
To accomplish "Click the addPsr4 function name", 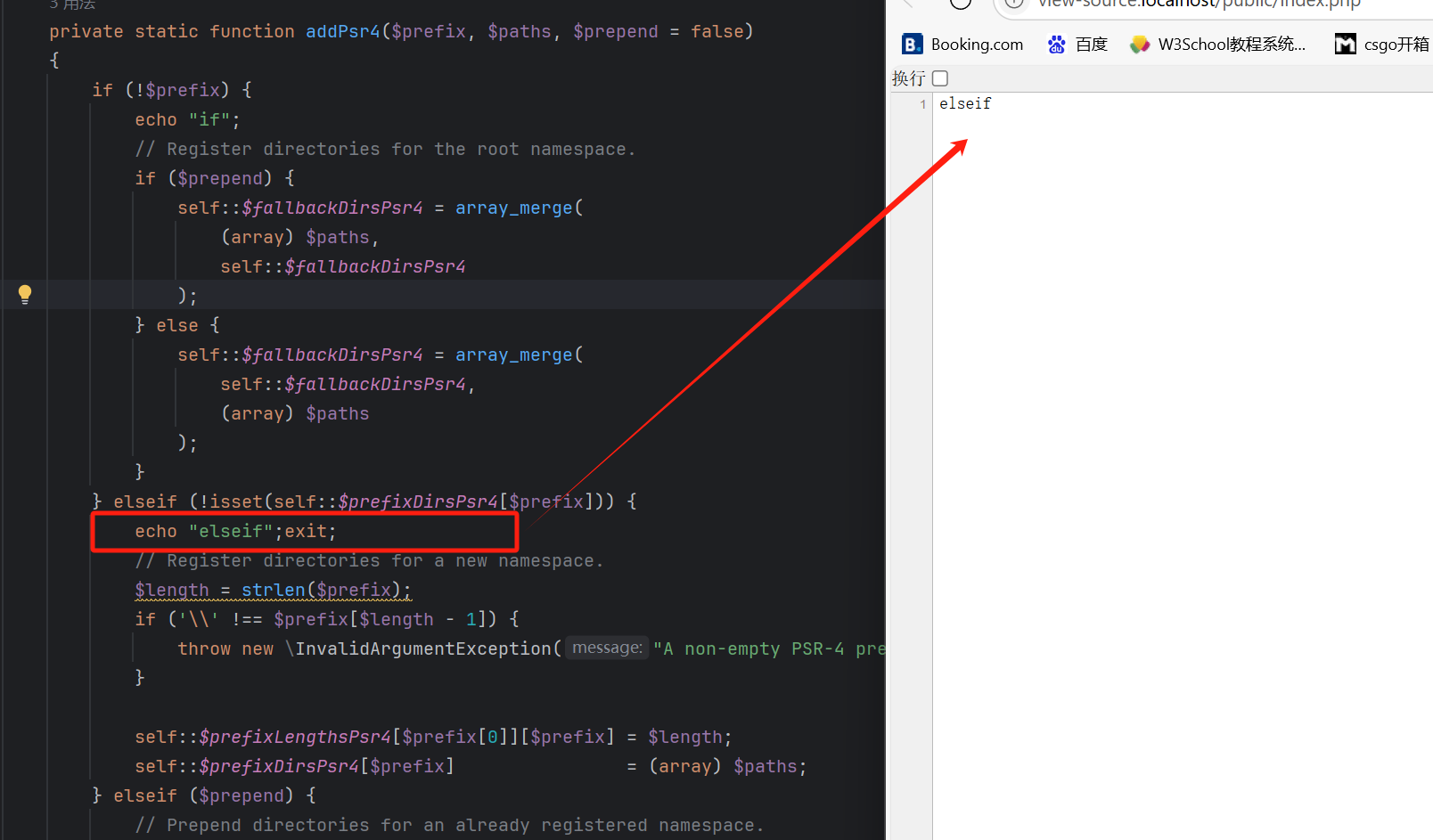I will 343,31.
